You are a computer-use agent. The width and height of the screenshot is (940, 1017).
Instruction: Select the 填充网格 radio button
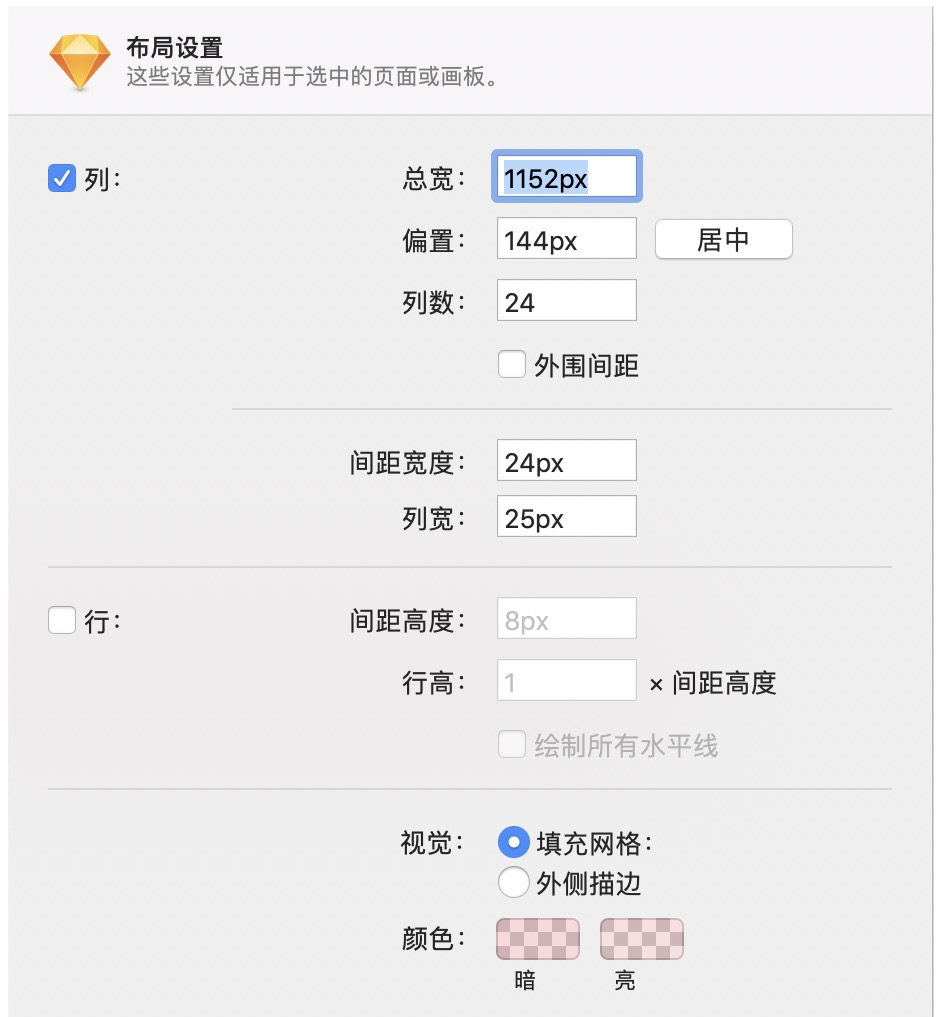pos(513,843)
